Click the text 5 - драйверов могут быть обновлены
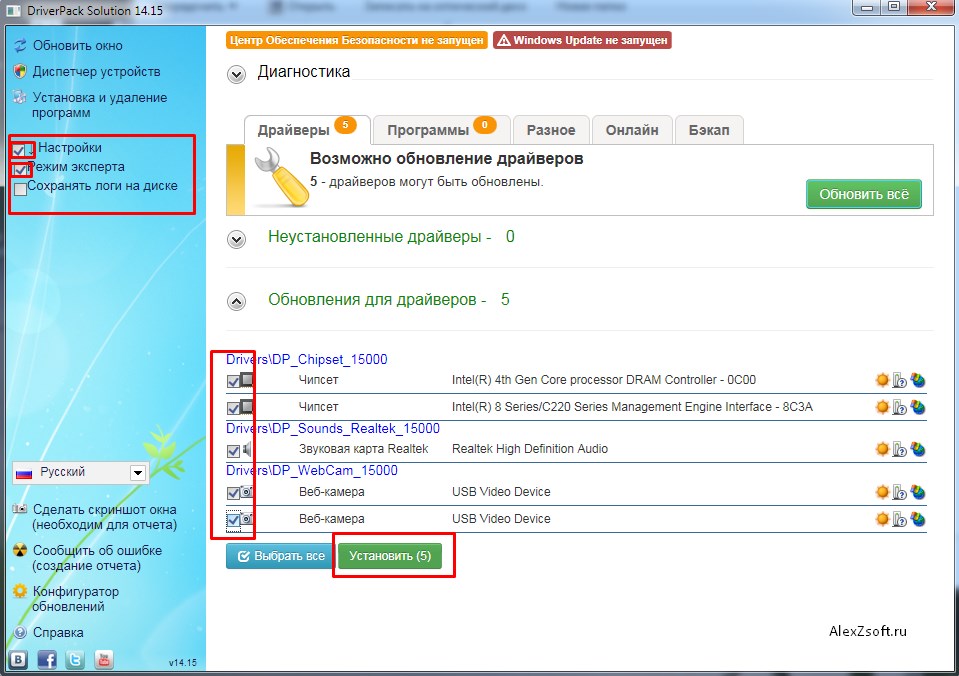This screenshot has height=676, width=959. tap(426, 182)
